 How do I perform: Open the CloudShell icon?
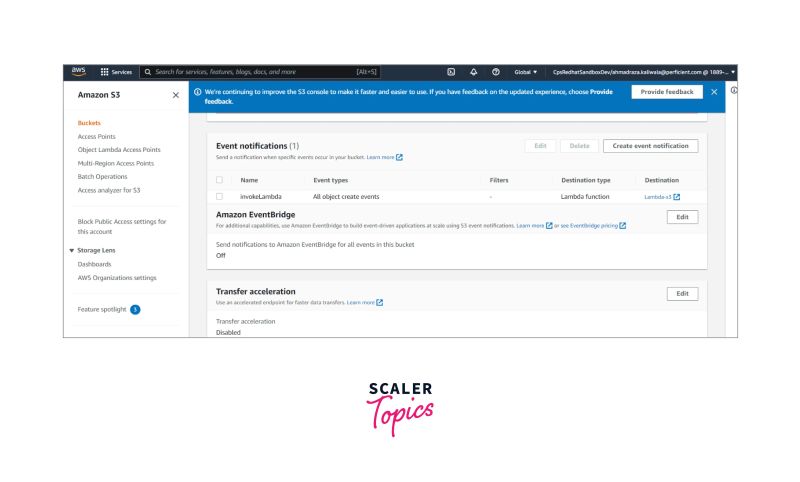pos(451,72)
